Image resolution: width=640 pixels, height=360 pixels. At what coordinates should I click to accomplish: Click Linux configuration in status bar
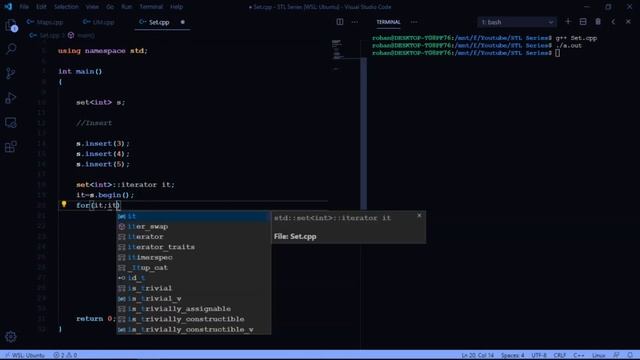(598, 355)
